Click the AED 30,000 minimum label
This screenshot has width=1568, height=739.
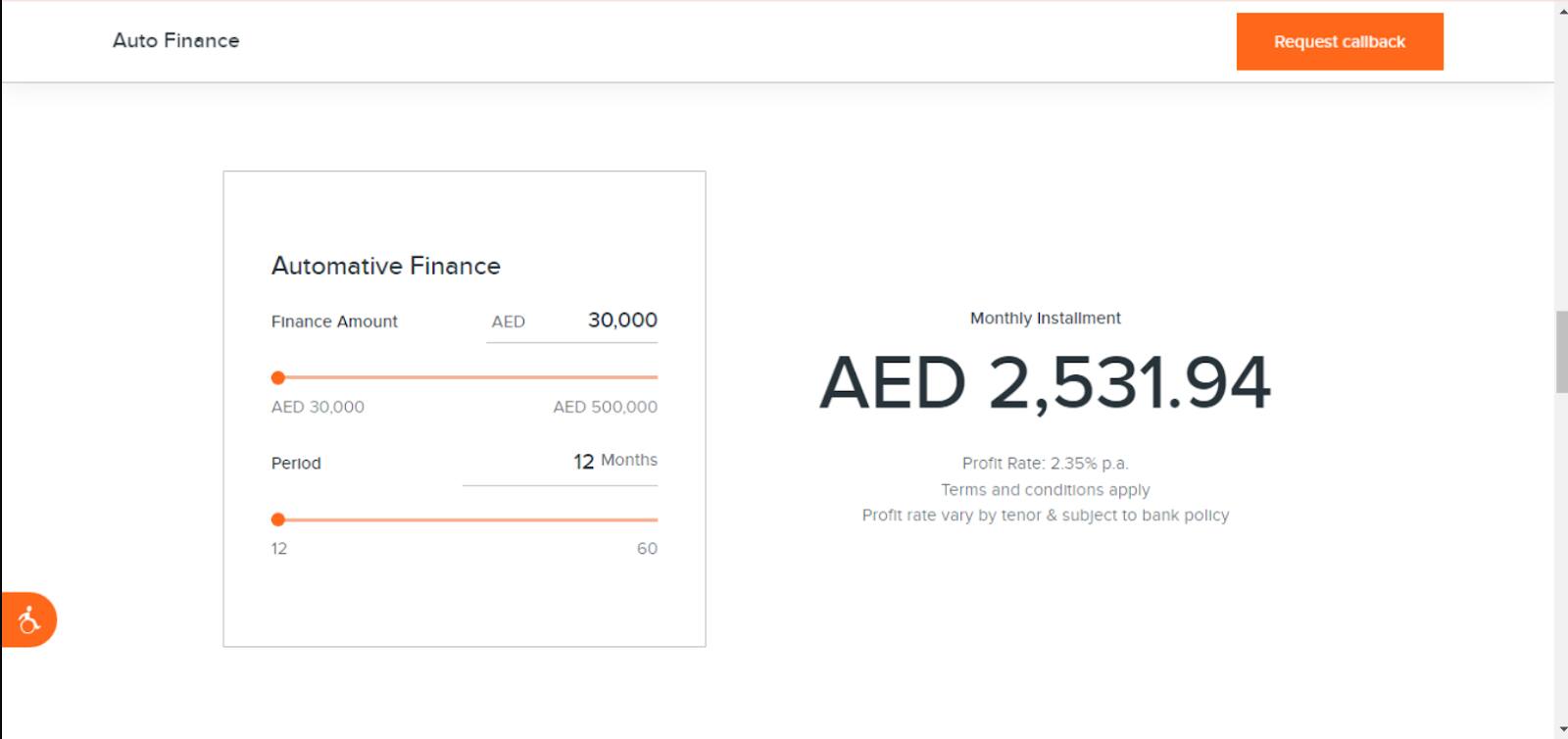tap(318, 407)
